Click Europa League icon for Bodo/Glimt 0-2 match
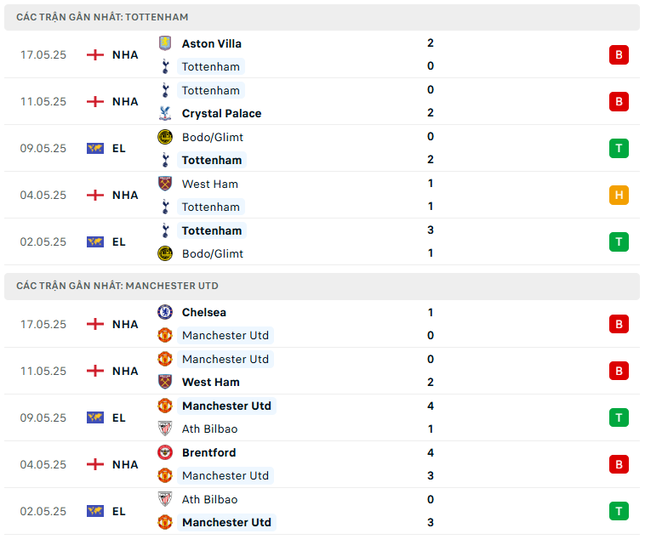 click(96, 148)
